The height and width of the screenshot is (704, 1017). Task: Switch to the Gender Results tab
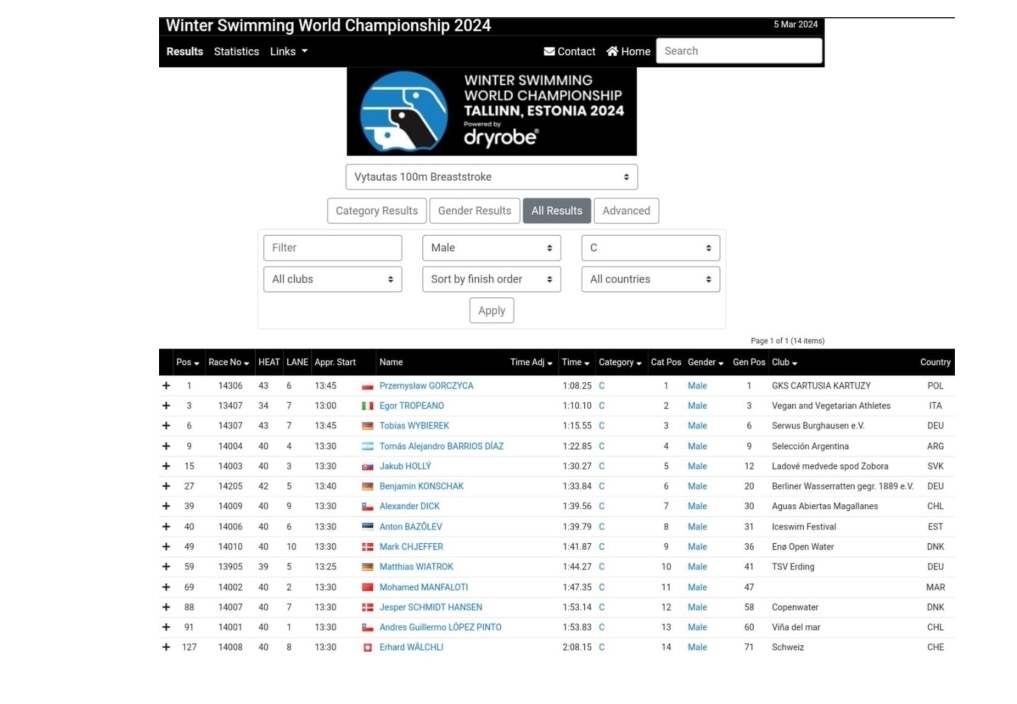(474, 211)
